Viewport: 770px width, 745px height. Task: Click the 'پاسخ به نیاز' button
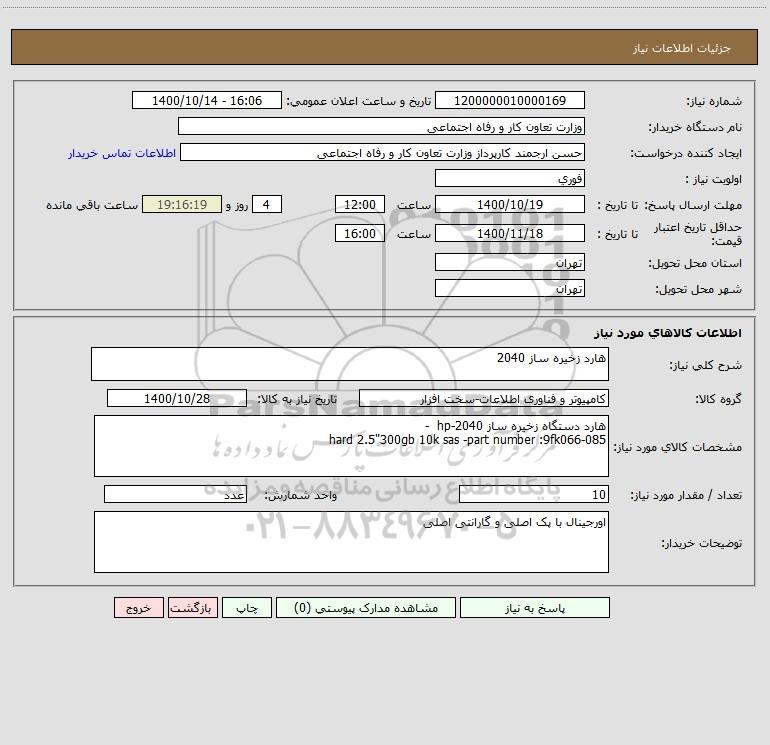tap(535, 608)
